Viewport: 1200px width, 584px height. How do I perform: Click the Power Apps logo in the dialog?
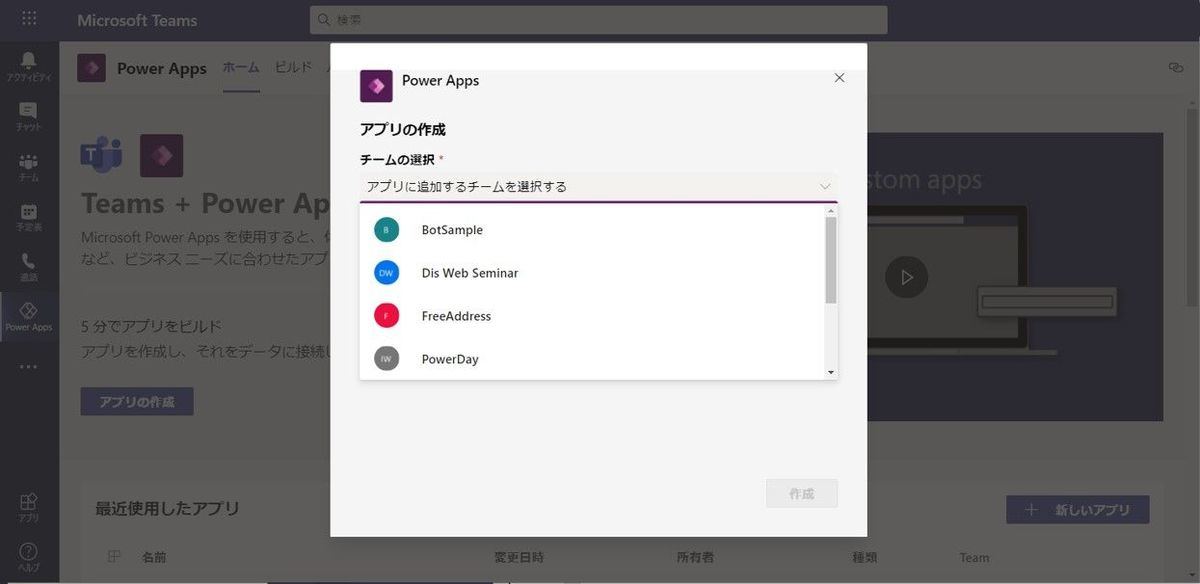[x=376, y=86]
